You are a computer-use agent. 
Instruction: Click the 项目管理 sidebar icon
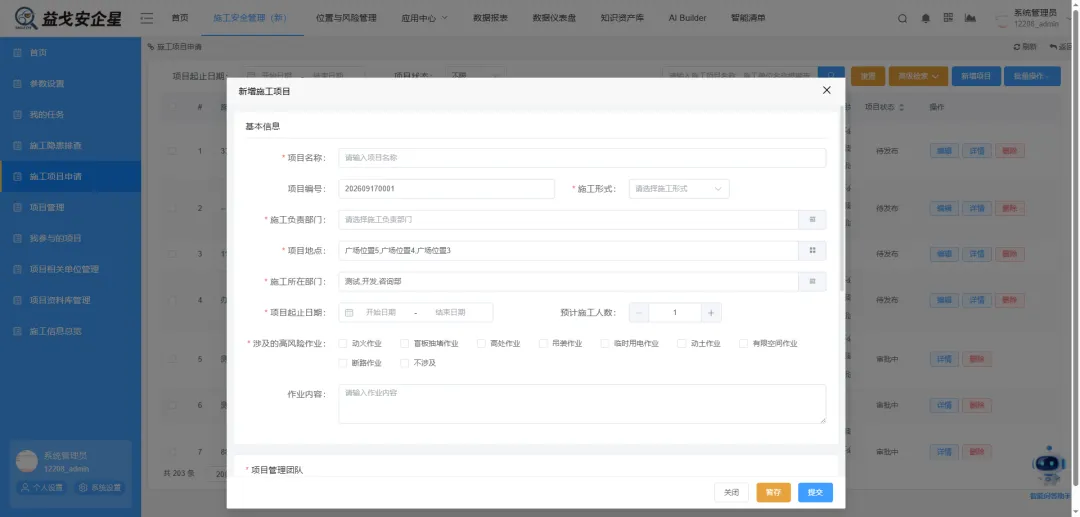point(18,207)
